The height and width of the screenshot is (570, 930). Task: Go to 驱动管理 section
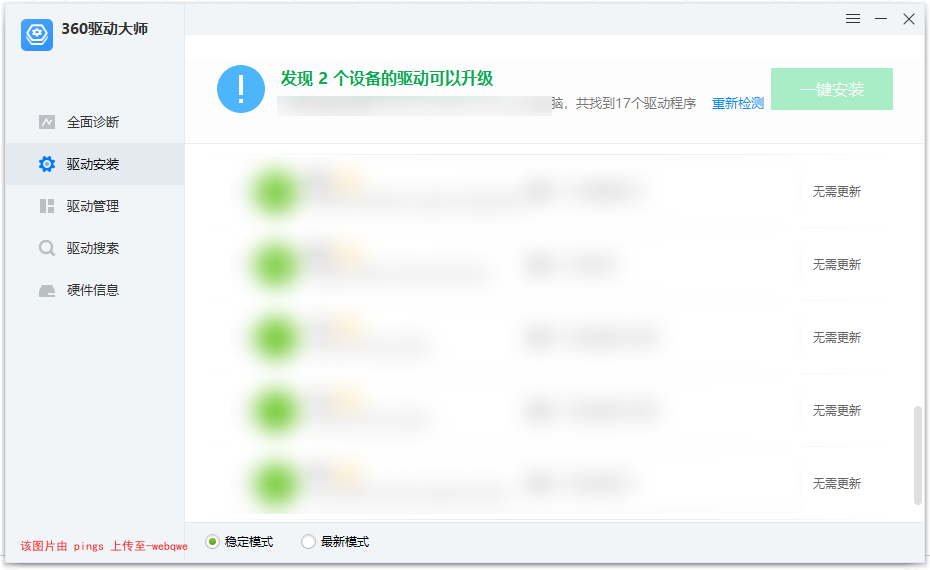(x=95, y=206)
